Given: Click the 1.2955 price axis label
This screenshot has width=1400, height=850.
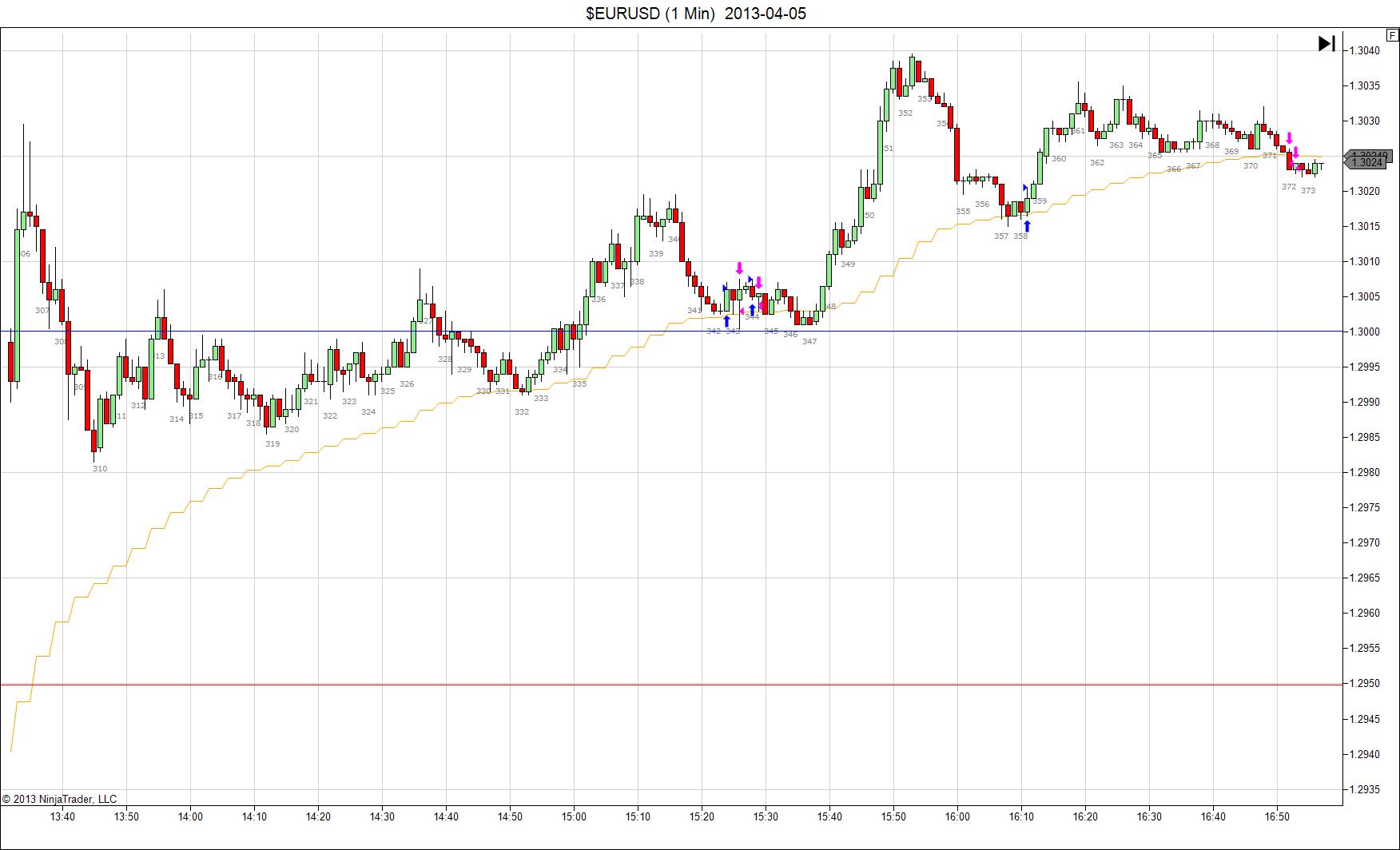Looking at the screenshot, I should pyautogui.click(x=1364, y=648).
